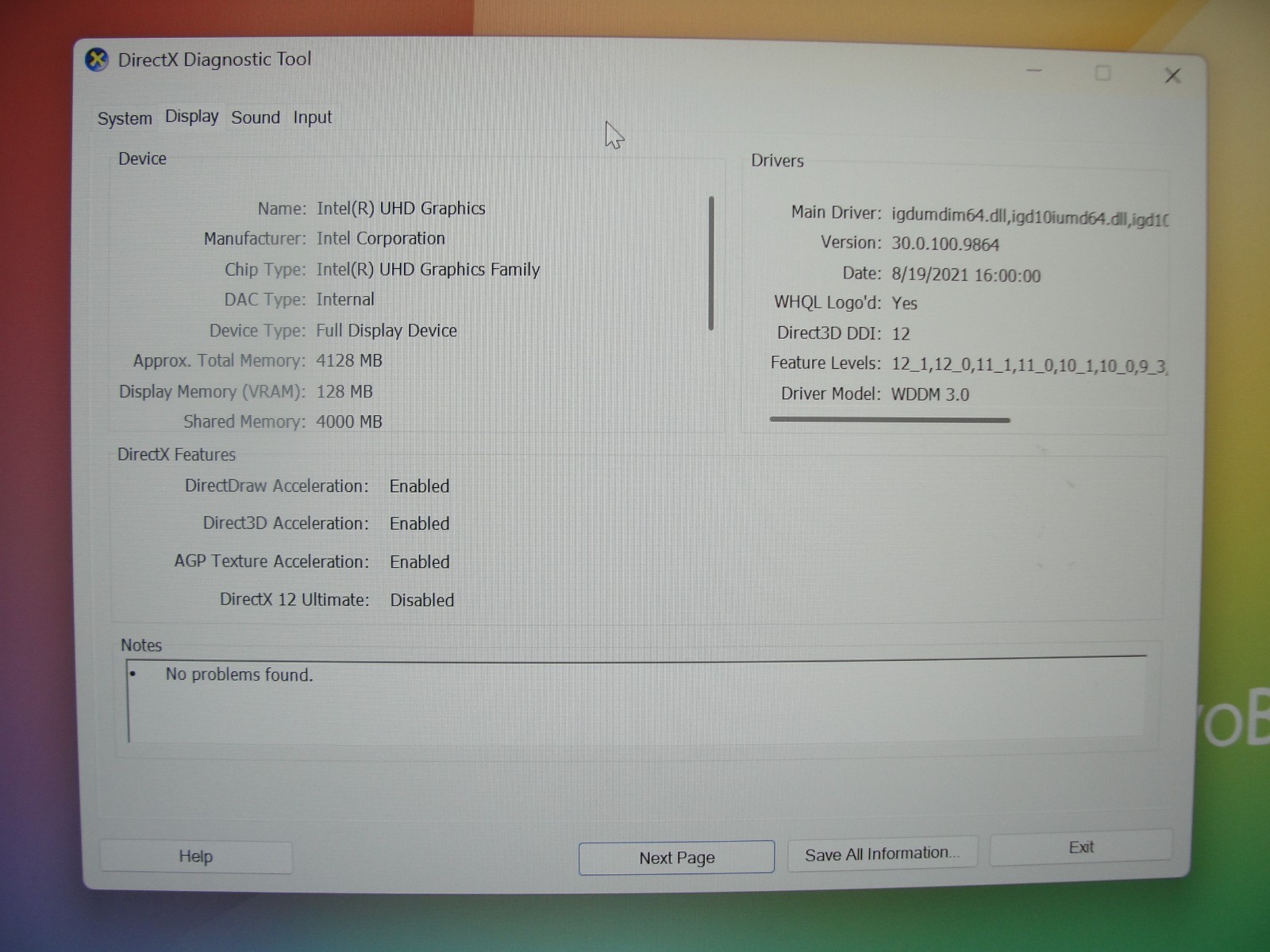This screenshot has width=1270, height=952.
Task: Click the 'DirectX Features' group heading
Action: (176, 455)
